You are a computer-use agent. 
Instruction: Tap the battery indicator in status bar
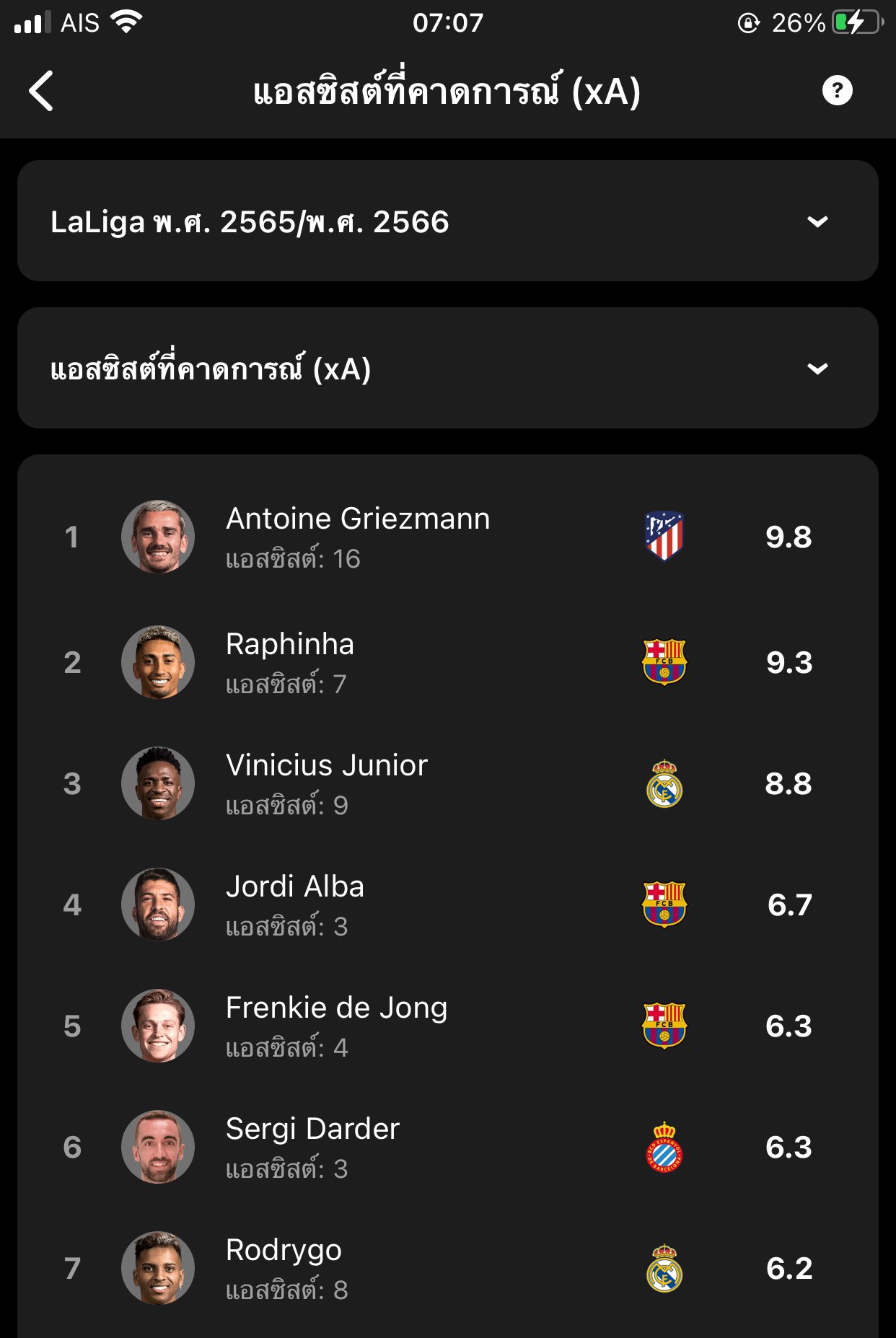(857, 23)
